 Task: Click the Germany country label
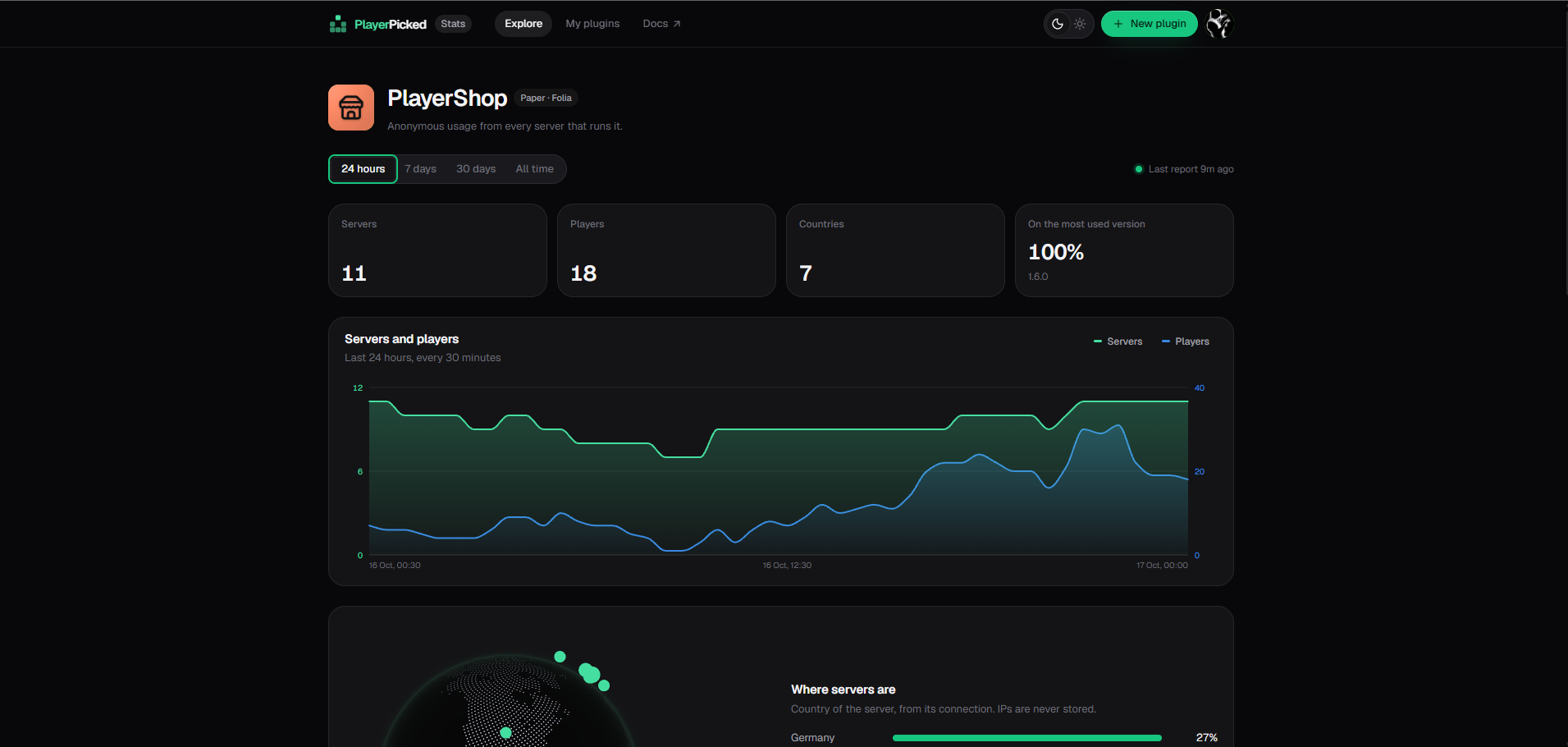click(812, 738)
